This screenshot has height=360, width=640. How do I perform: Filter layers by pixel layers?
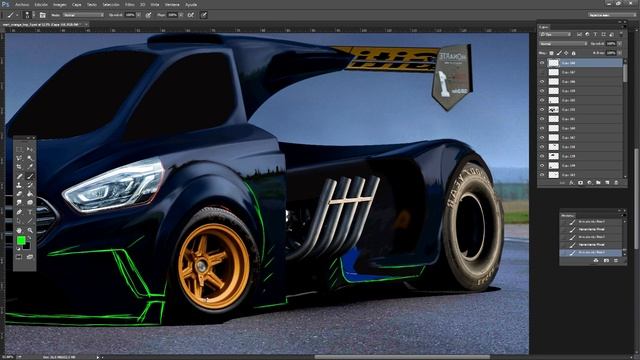(x=580, y=34)
